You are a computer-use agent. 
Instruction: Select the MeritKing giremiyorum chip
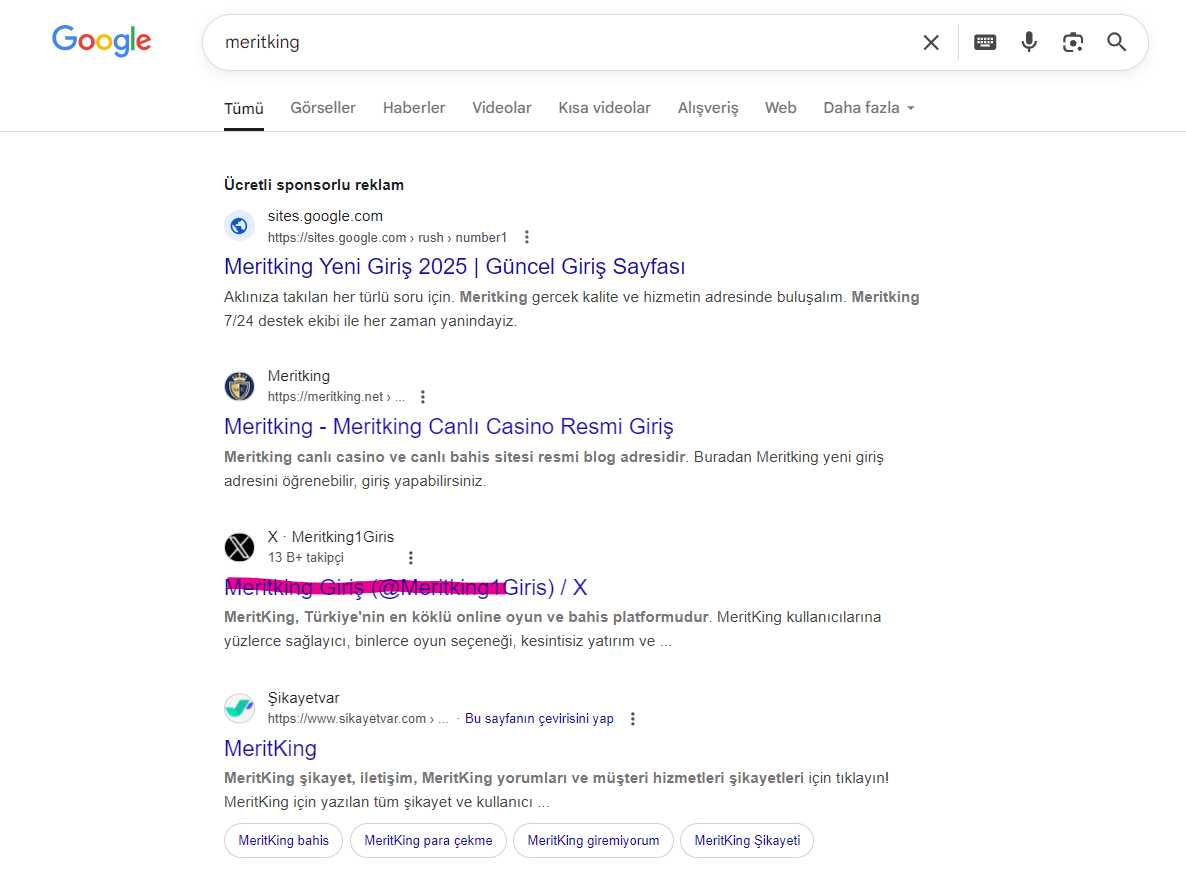coord(593,840)
